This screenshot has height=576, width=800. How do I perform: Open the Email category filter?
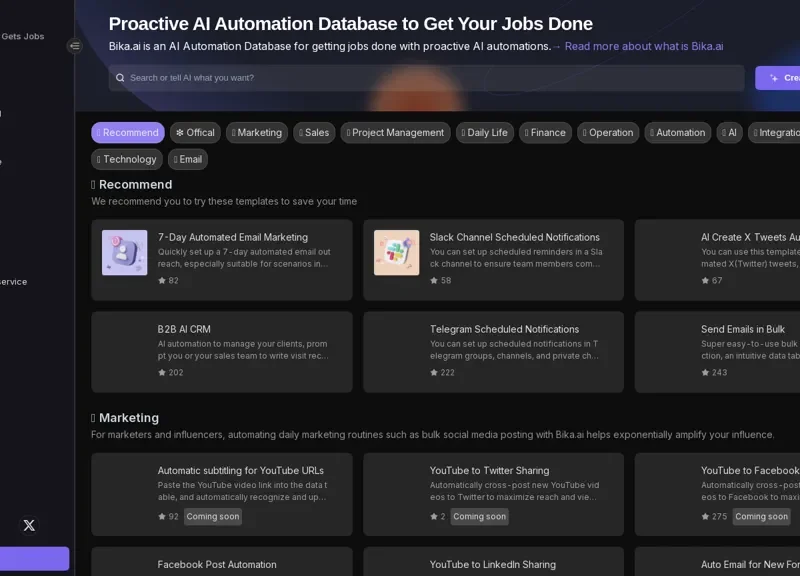[188, 159]
